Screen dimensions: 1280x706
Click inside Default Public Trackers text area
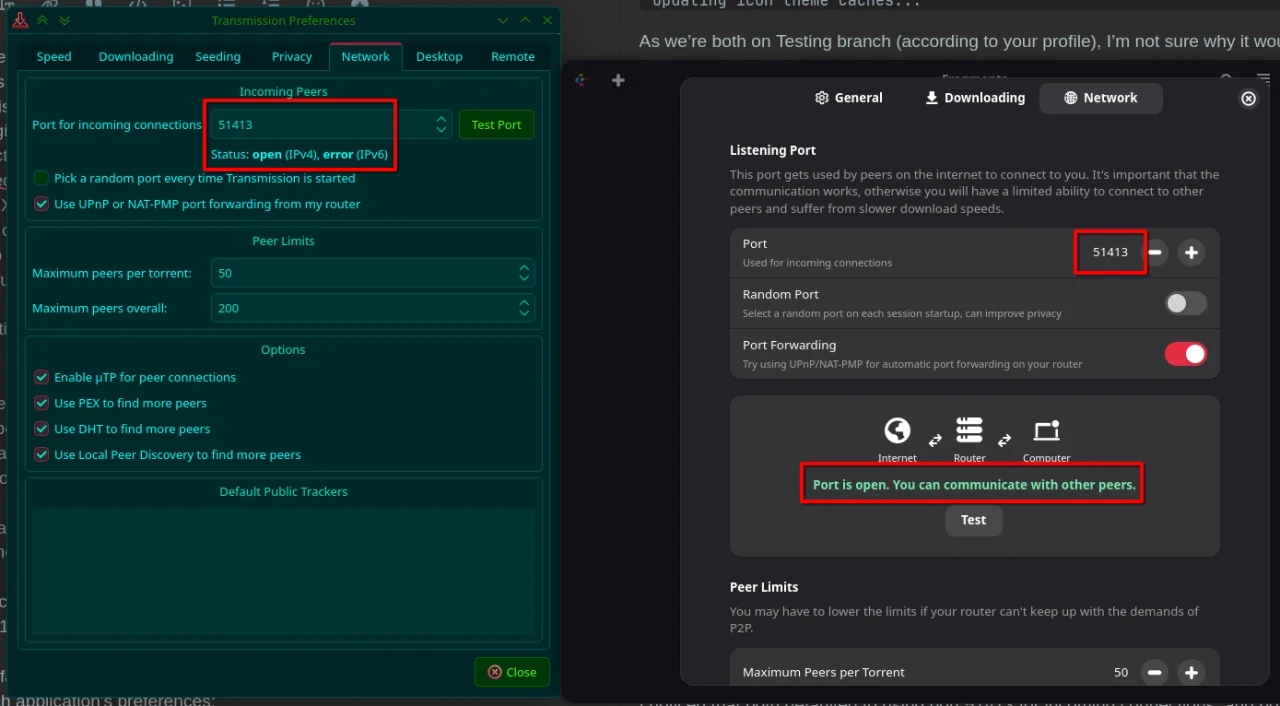click(283, 570)
